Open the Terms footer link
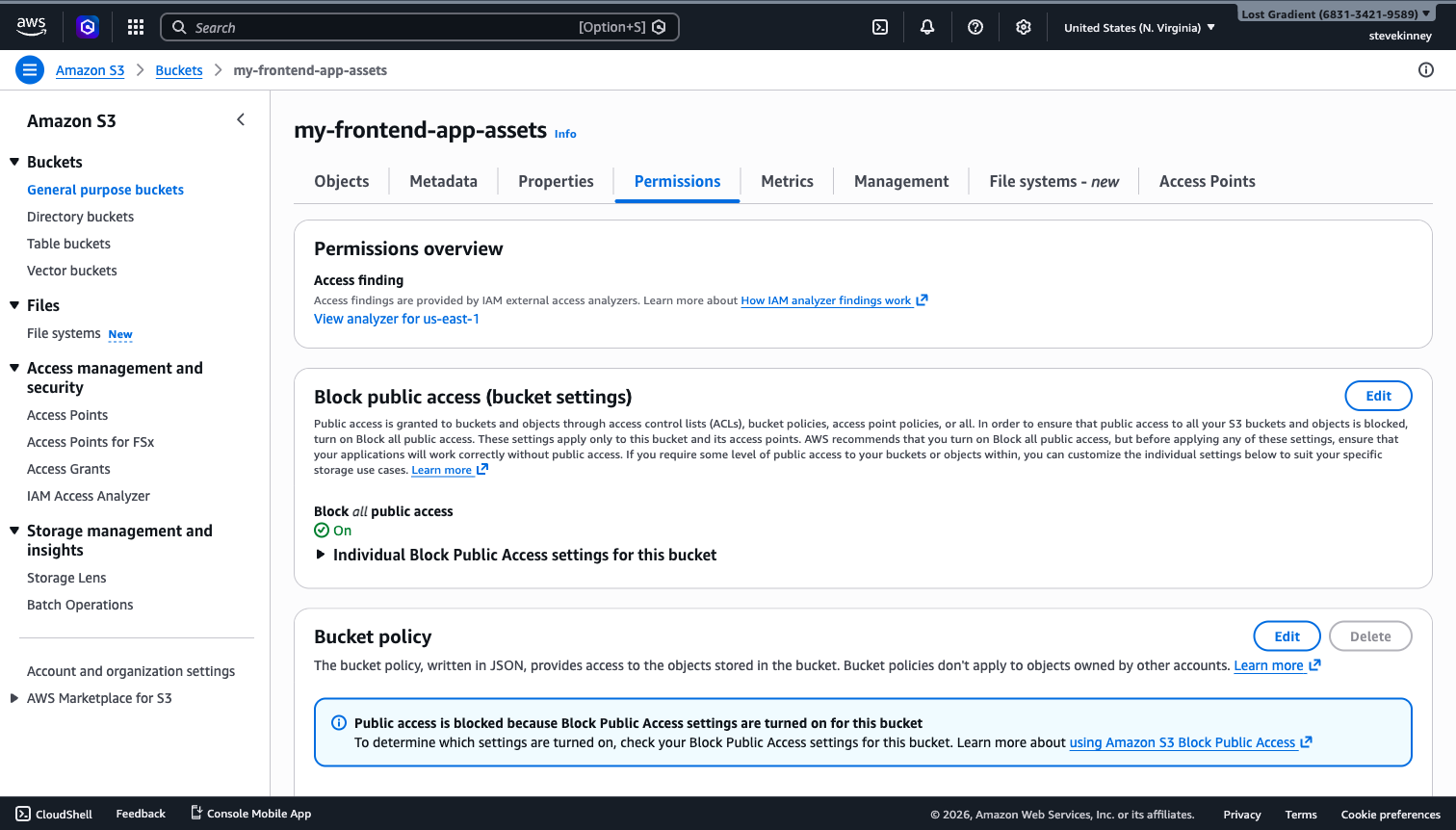1456x830 pixels. pyautogui.click(x=1301, y=815)
